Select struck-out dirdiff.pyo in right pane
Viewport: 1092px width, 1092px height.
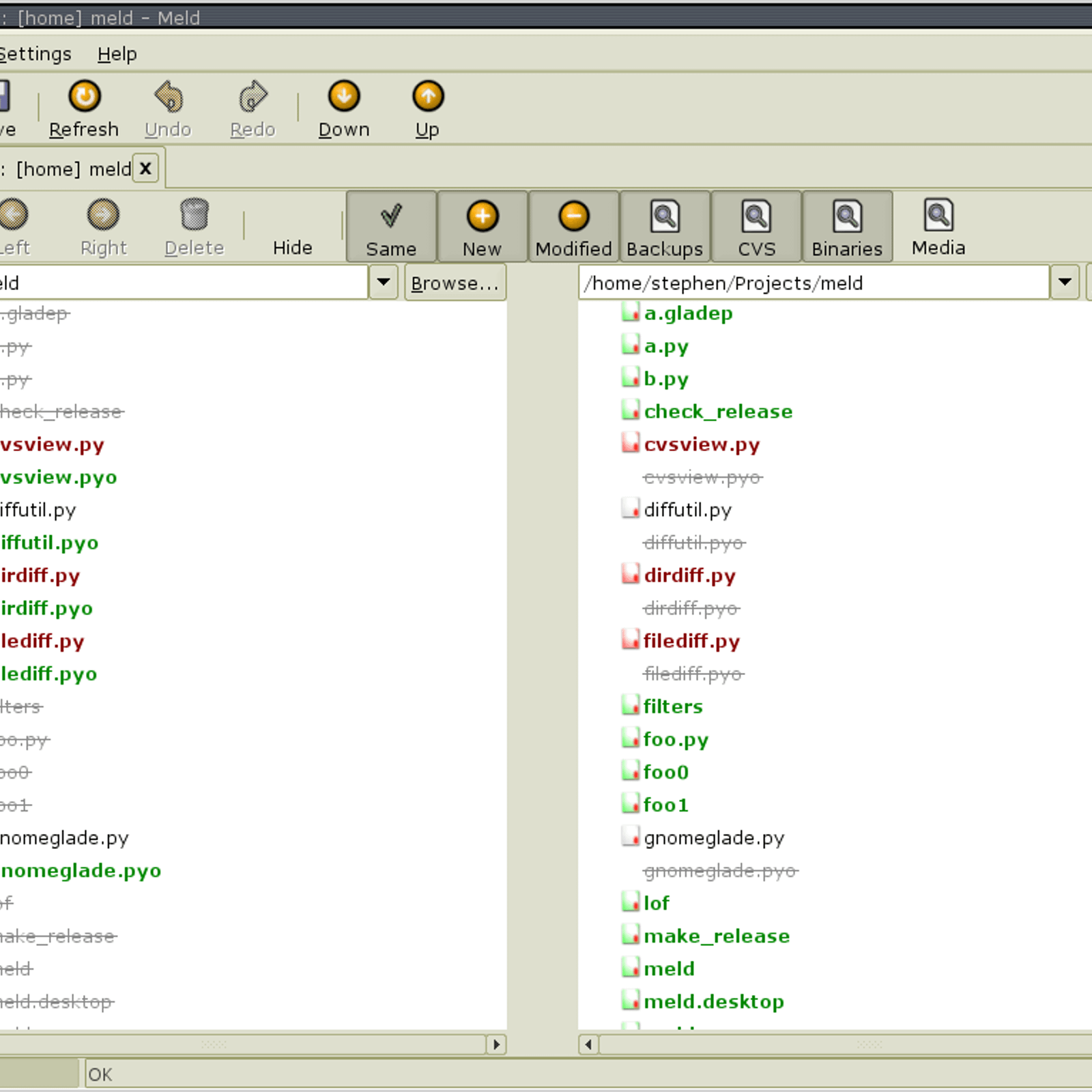691,608
